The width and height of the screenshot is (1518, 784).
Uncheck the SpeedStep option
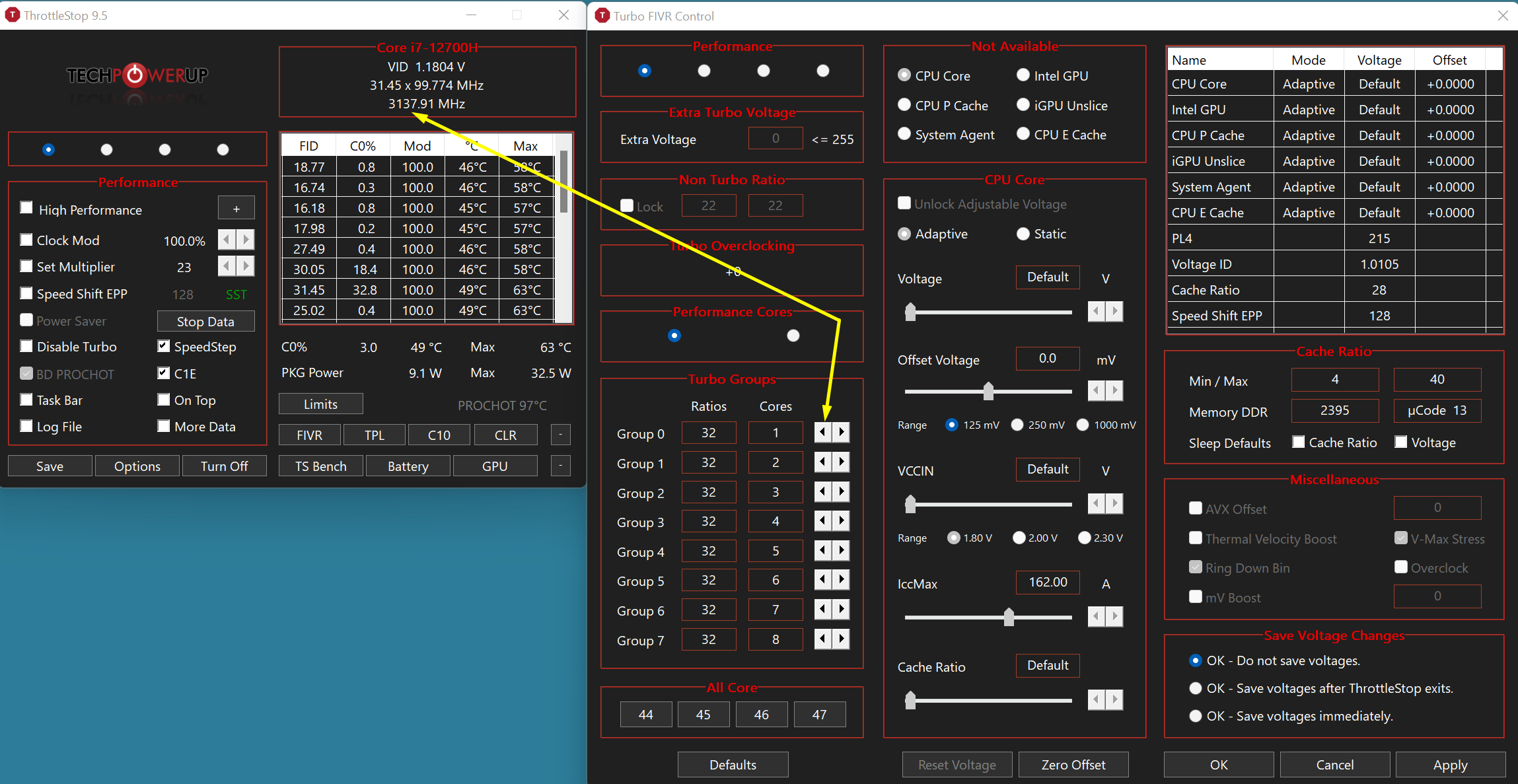[164, 346]
